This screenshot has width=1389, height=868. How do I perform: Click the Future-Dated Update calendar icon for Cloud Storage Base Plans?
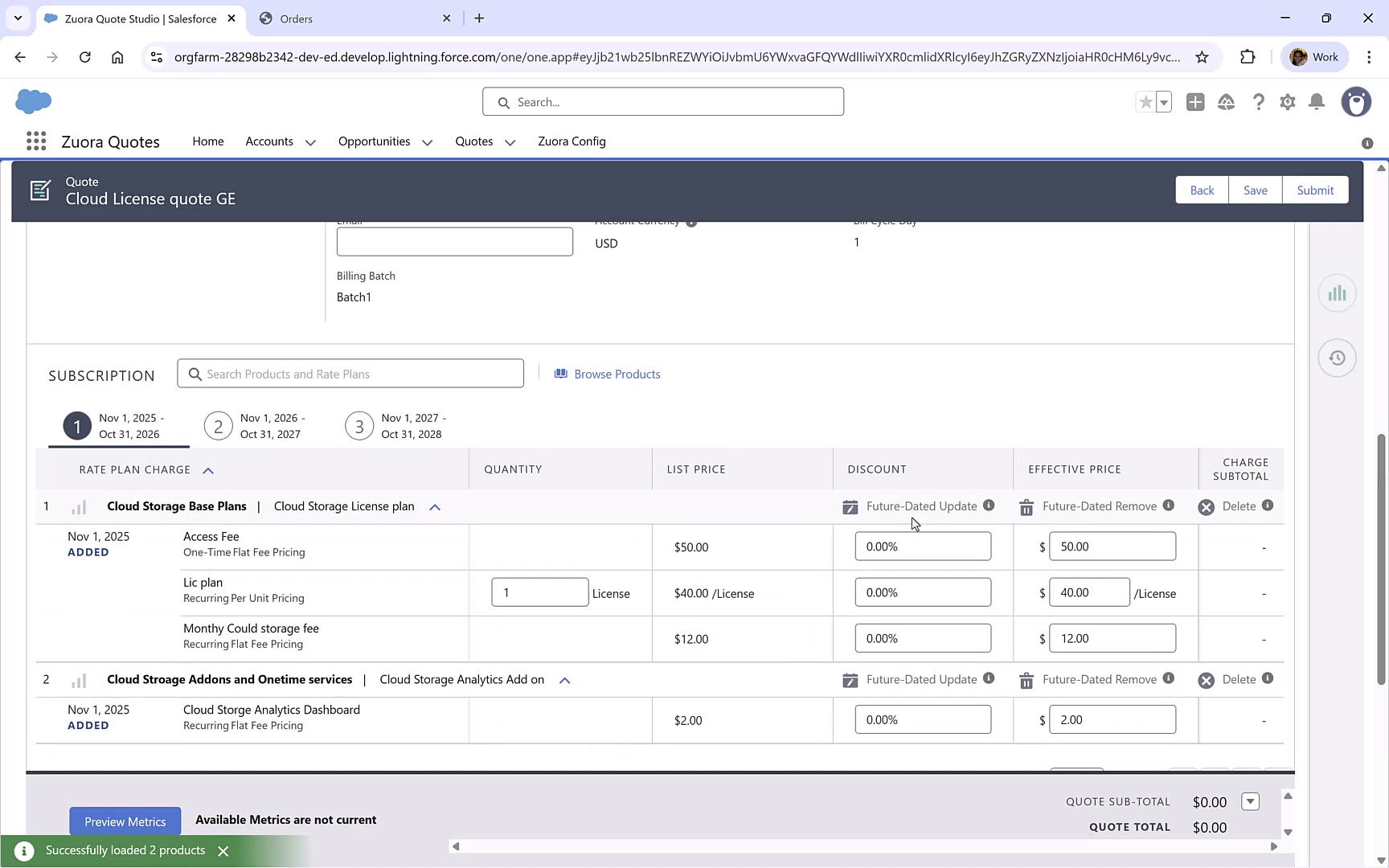coord(850,506)
